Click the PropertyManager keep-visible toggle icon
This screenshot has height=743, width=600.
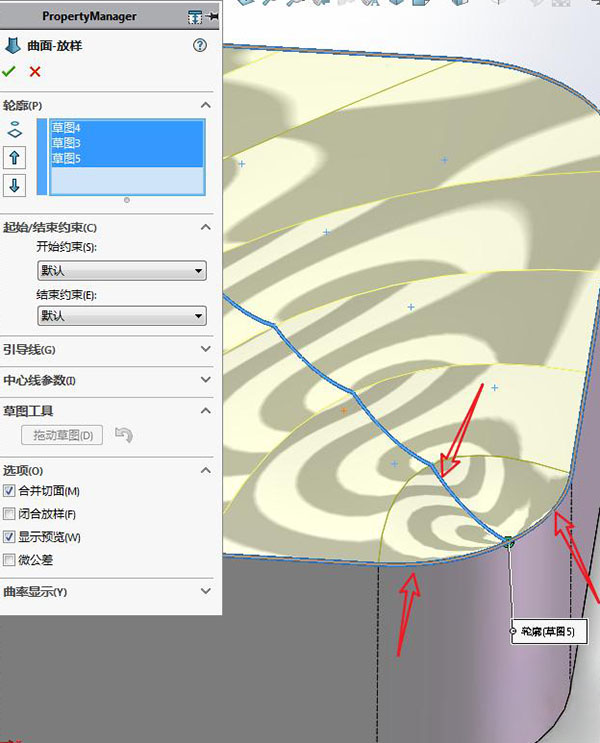(195, 17)
